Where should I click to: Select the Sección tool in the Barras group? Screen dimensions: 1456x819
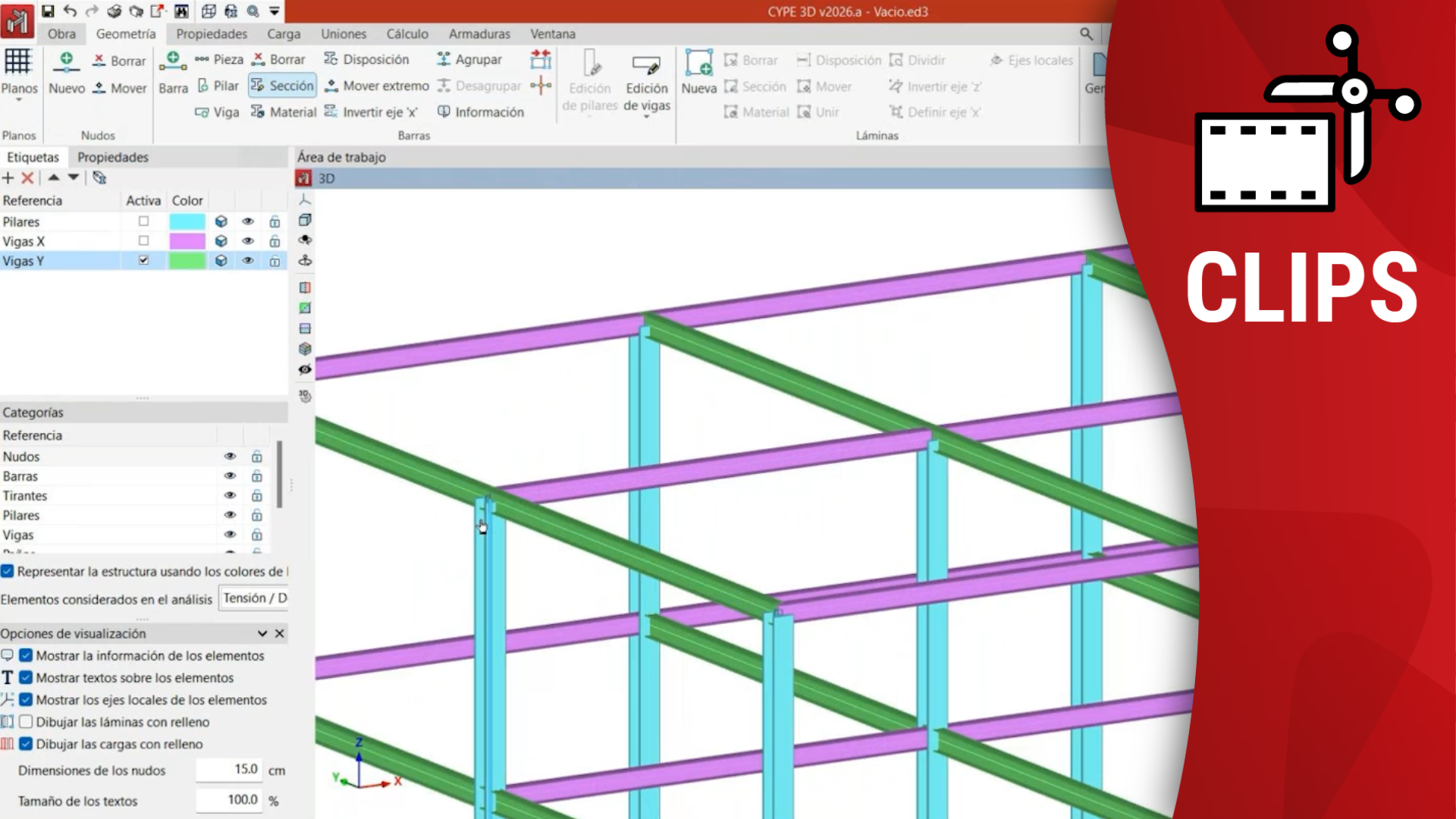tap(281, 86)
